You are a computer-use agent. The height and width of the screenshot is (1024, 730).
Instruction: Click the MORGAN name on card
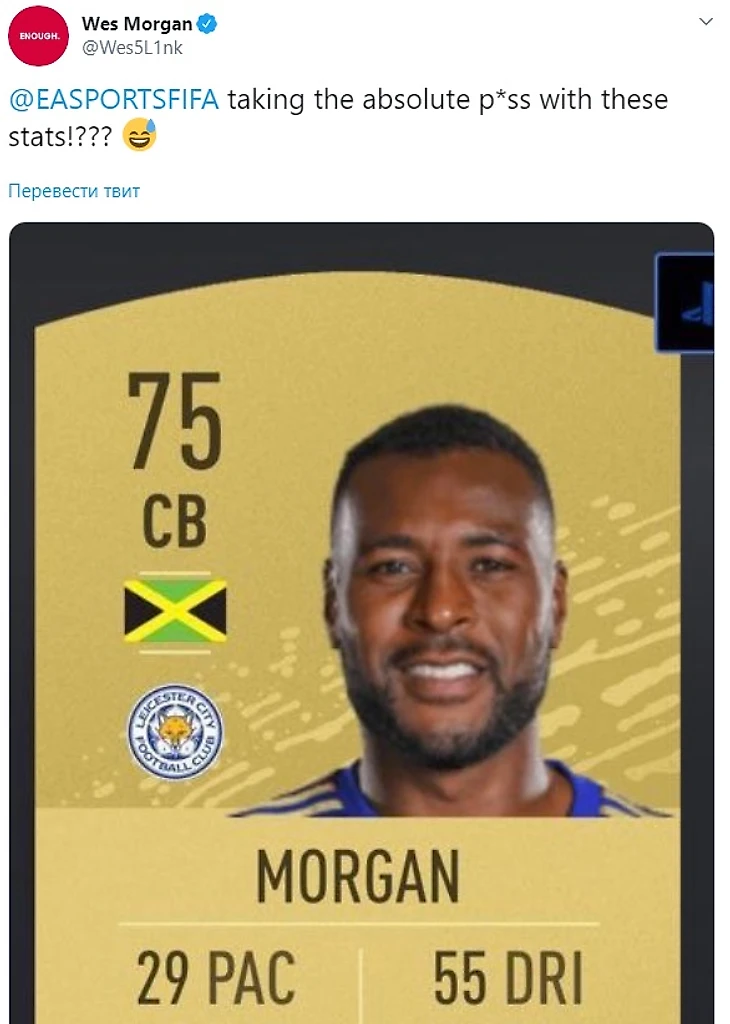358,876
